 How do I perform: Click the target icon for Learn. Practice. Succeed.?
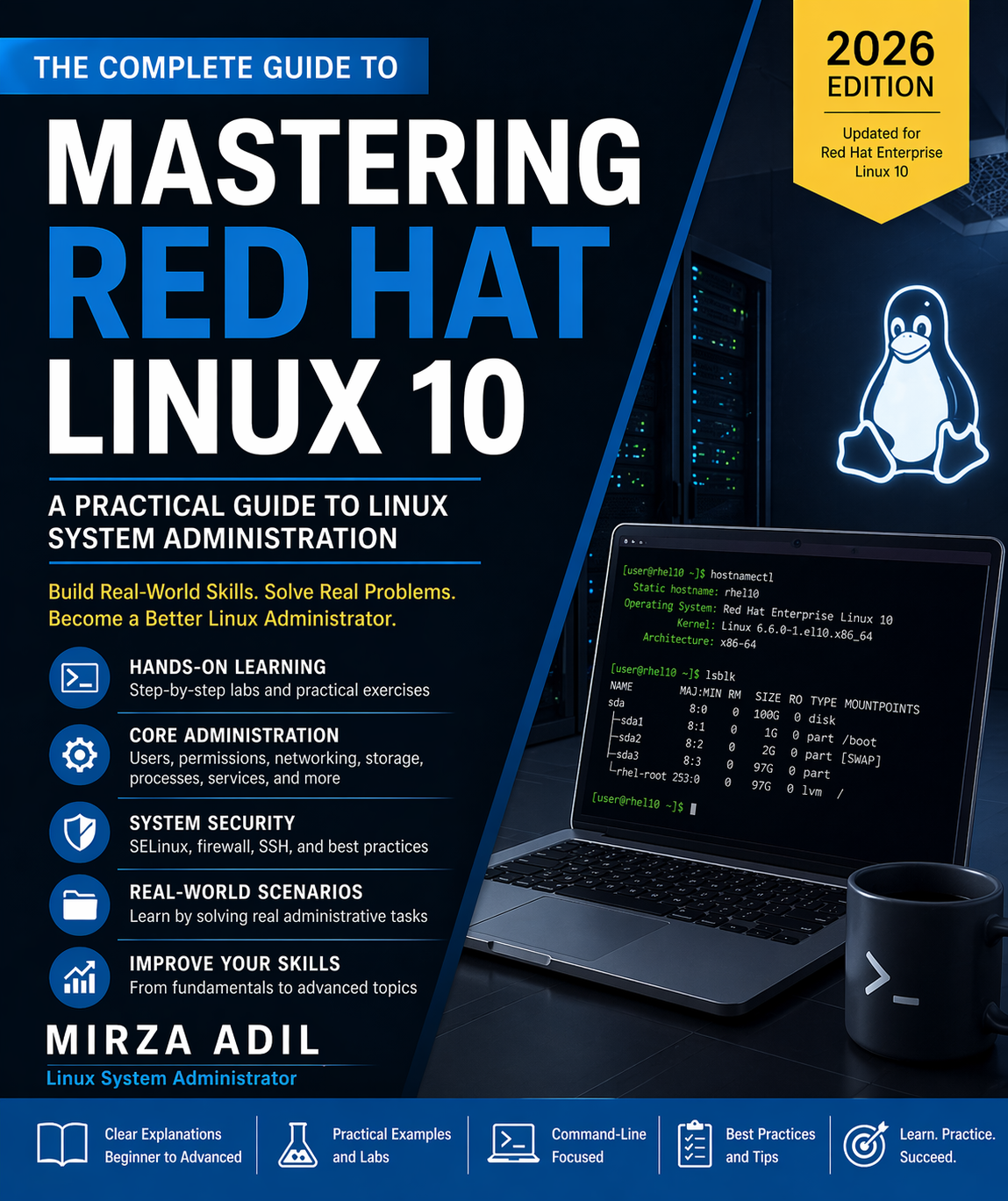[865, 1144]
